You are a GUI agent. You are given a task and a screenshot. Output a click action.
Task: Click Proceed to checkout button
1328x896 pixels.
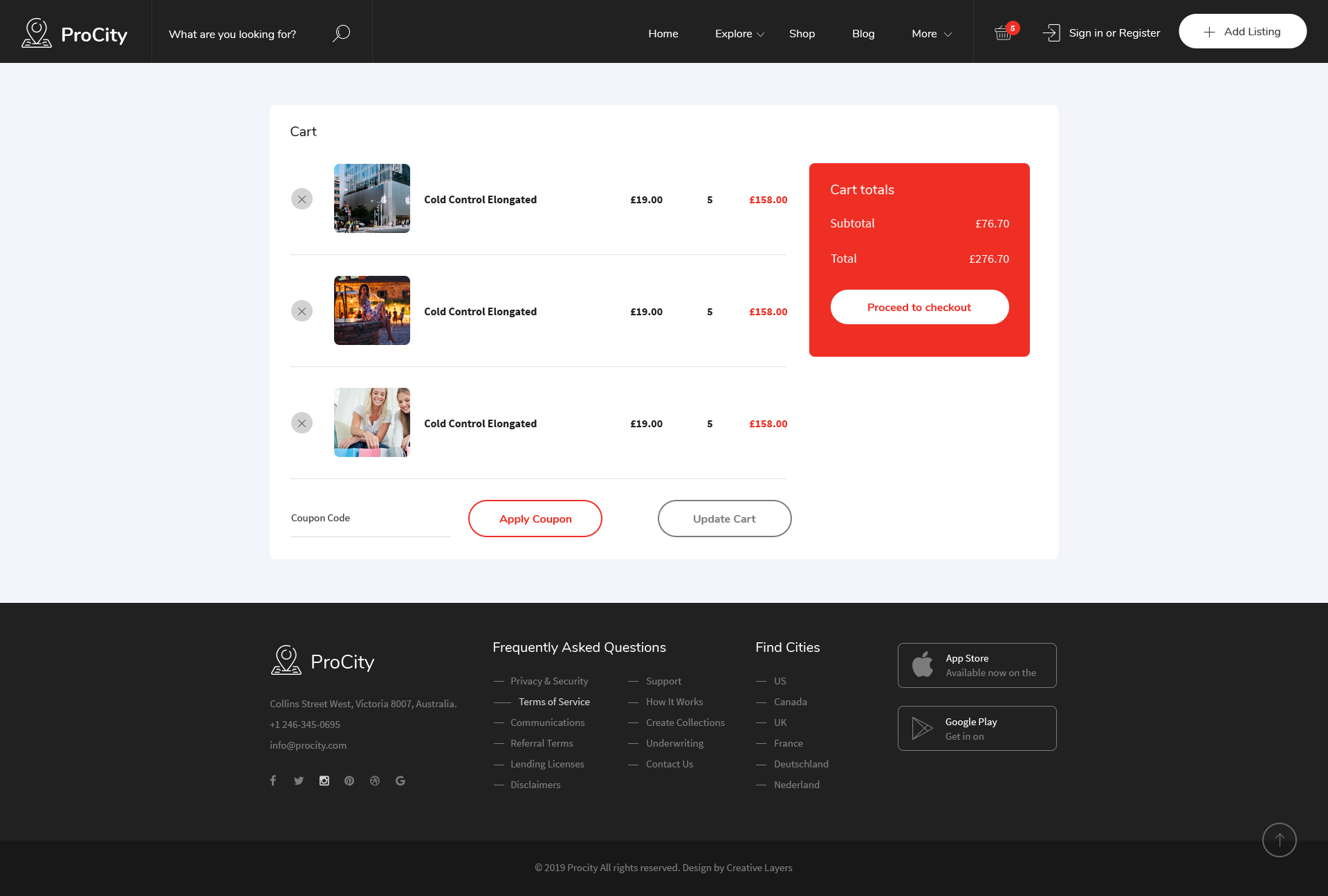coord(919,307)
